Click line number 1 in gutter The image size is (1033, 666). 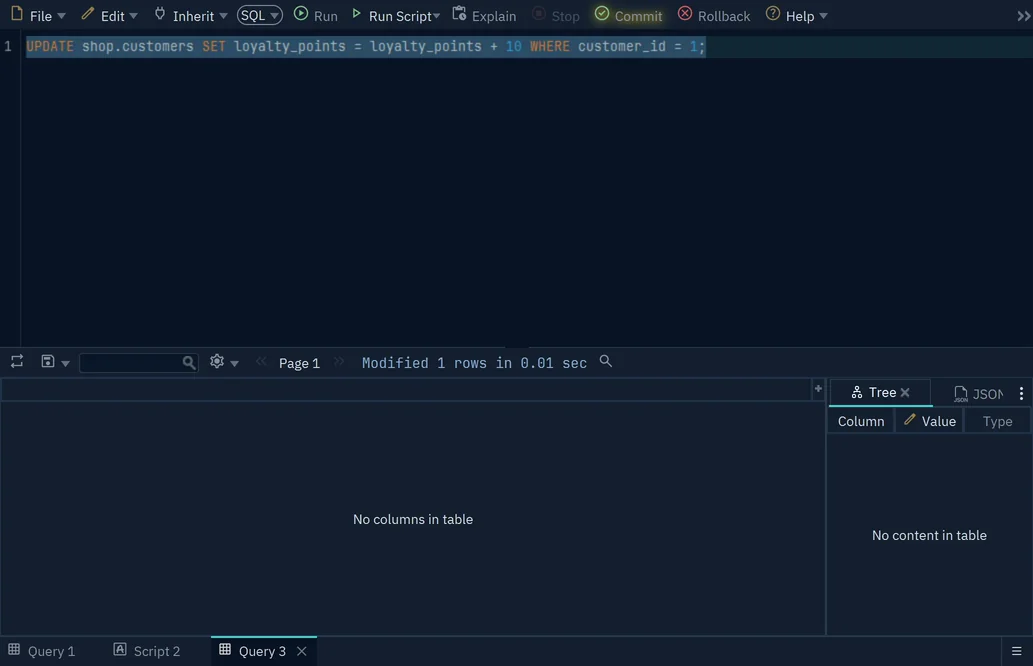[x=8, y=46]
